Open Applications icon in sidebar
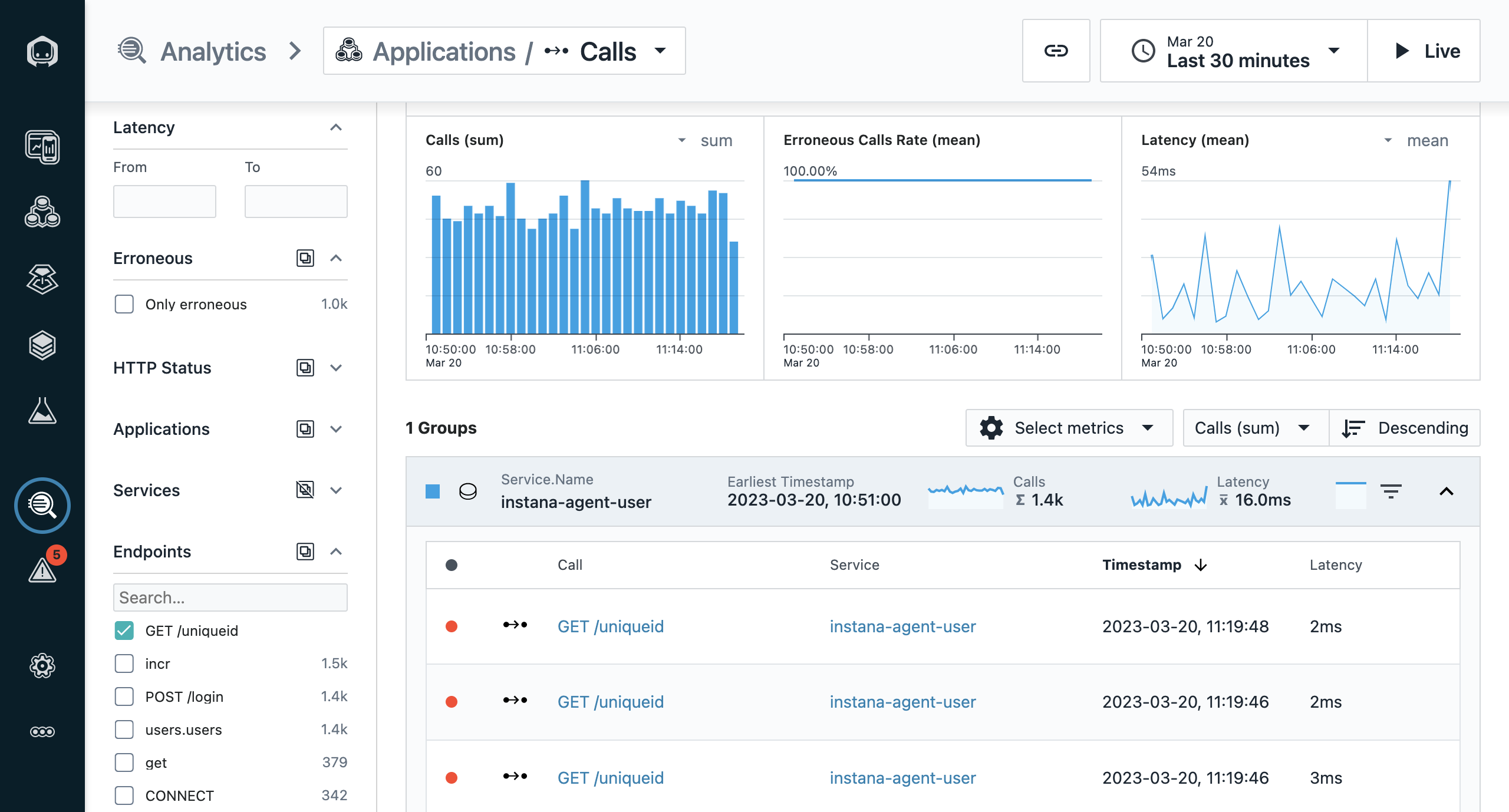Screen dimensions: 1509x812 click(x=42, y=213)
